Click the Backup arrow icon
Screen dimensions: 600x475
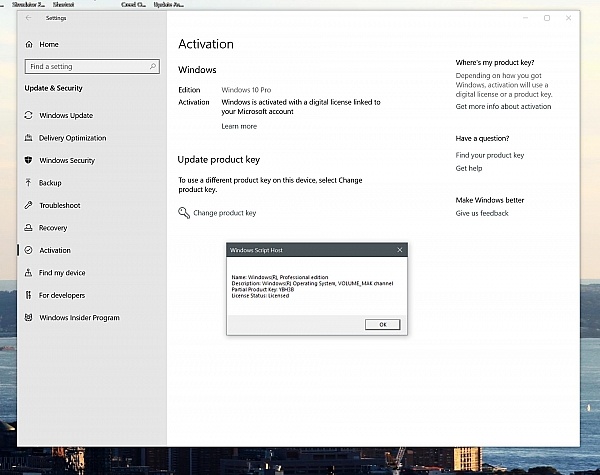pos(28,183)
